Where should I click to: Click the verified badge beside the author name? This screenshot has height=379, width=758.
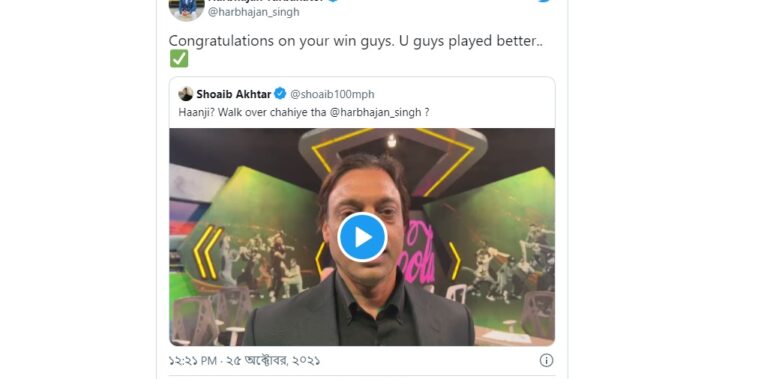pos(334,1)
